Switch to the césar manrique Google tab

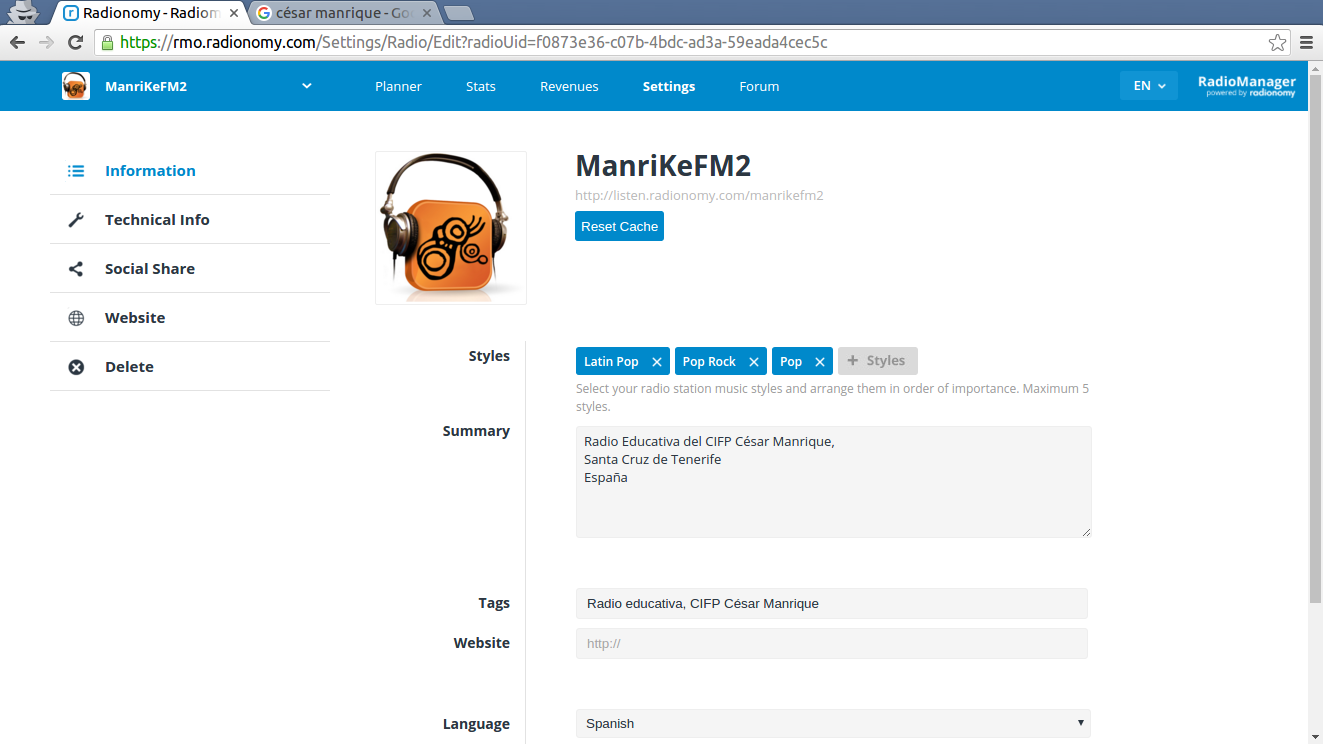pyautogui.click(x=343, y=13)
